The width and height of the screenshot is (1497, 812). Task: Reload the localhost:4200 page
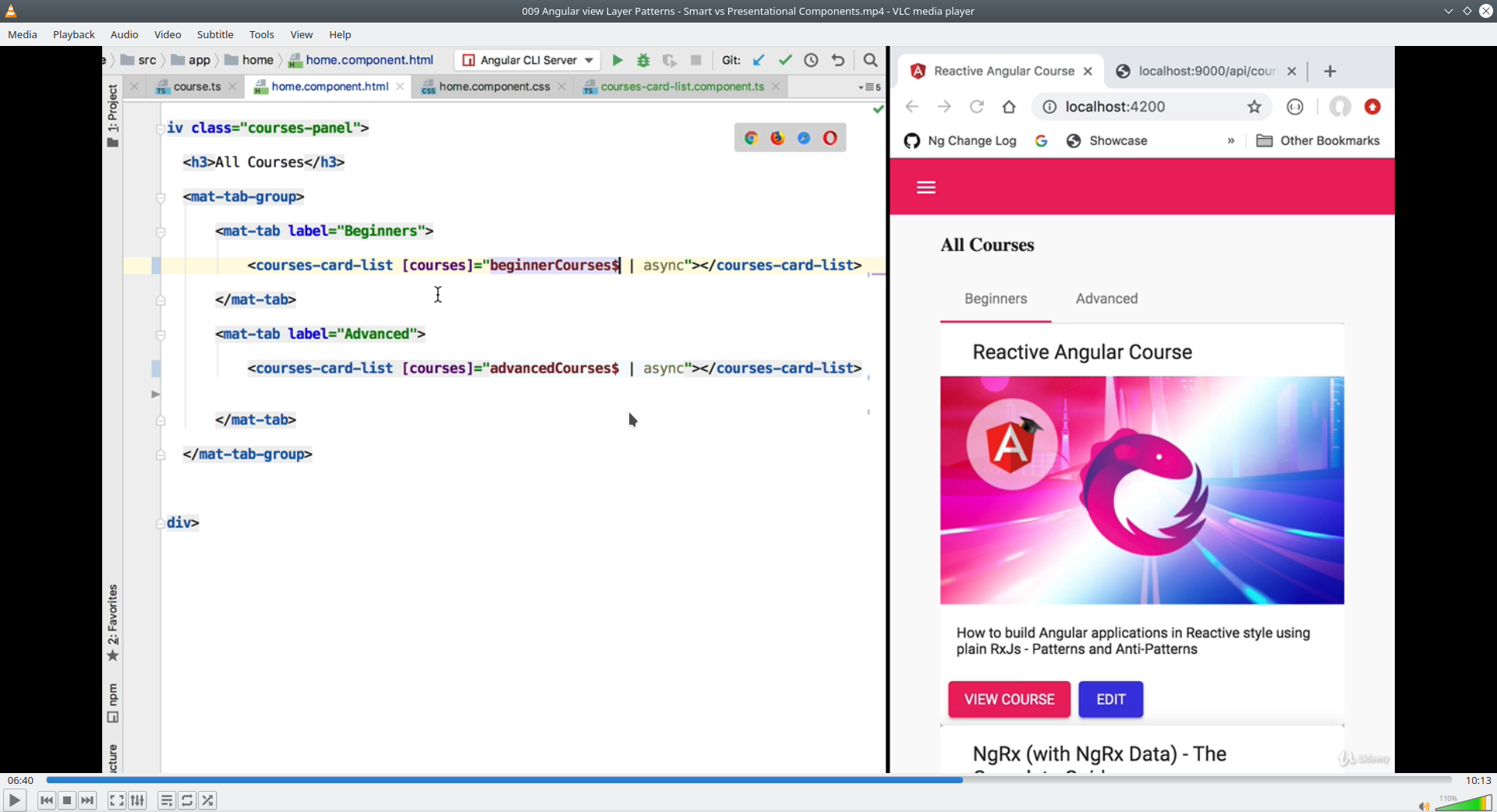(x=976, y=107)
